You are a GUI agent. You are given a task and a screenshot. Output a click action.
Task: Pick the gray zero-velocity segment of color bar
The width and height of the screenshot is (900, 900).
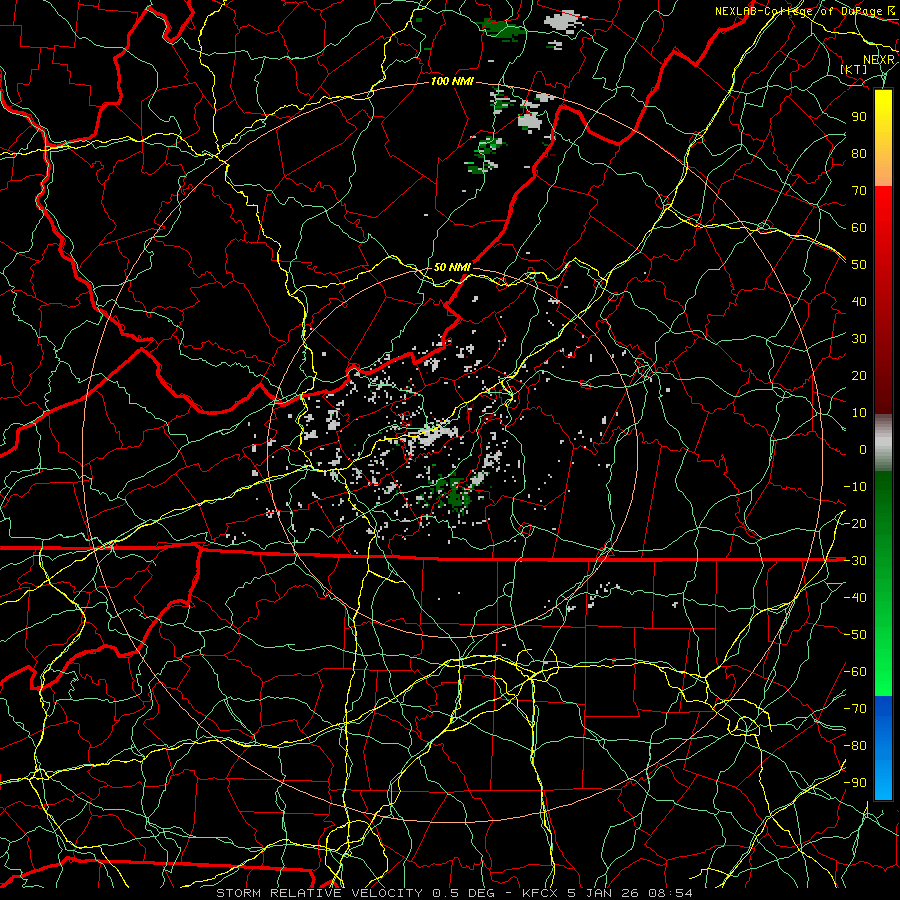(883, 443)
